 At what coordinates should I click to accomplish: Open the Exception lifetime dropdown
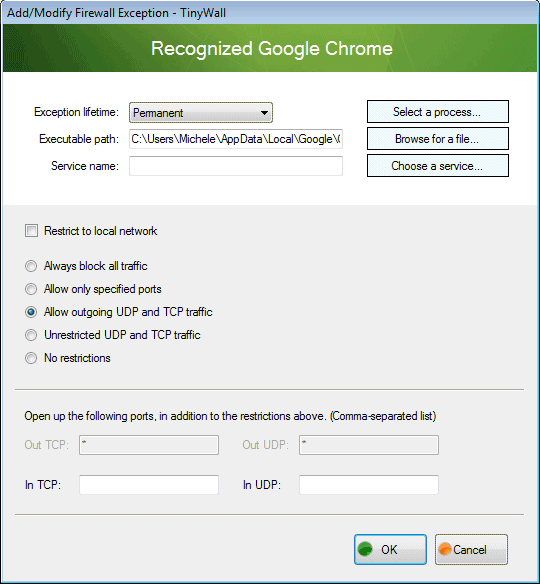[x=201, y=112]
